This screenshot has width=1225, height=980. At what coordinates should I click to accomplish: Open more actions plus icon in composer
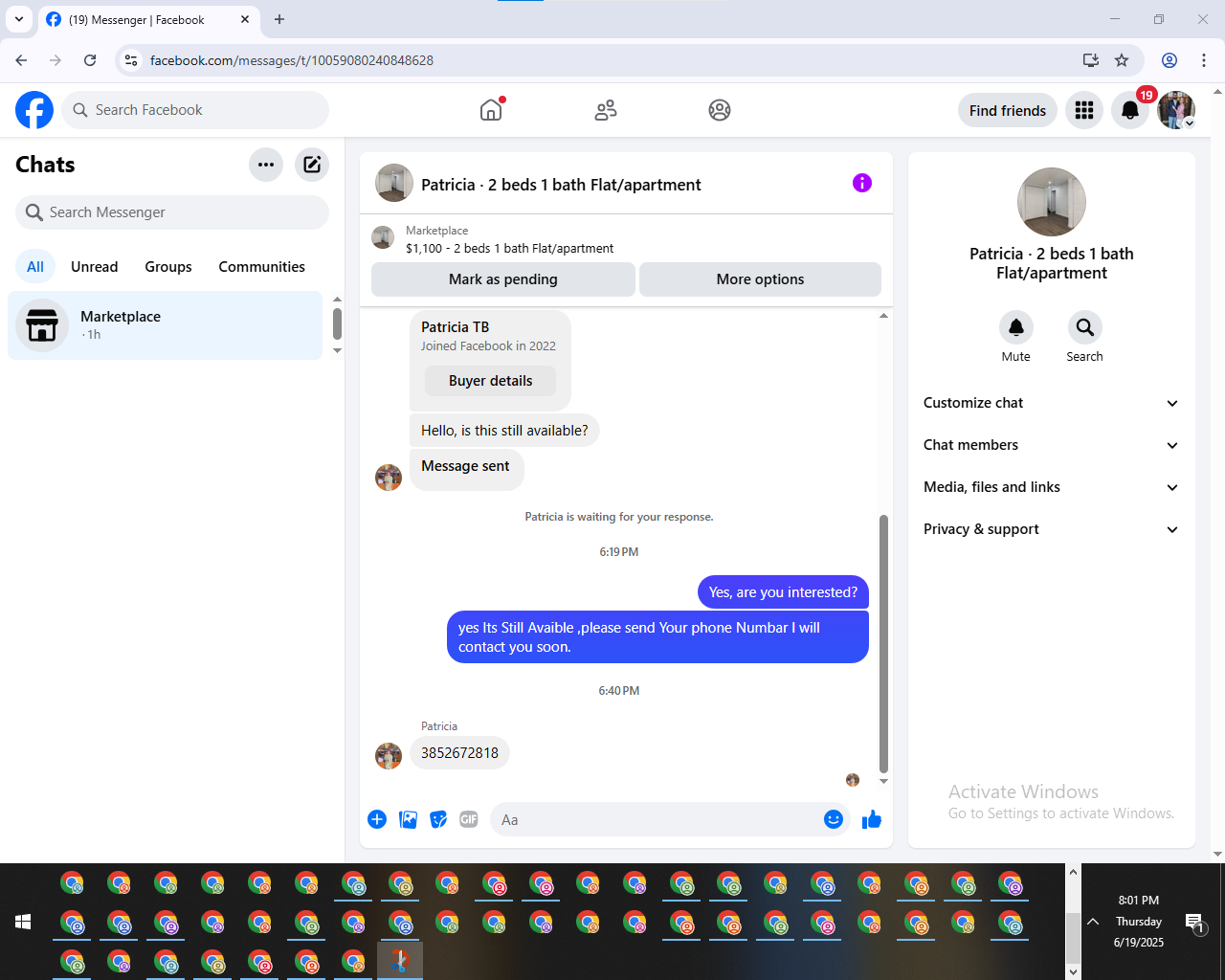click(377, 819)
